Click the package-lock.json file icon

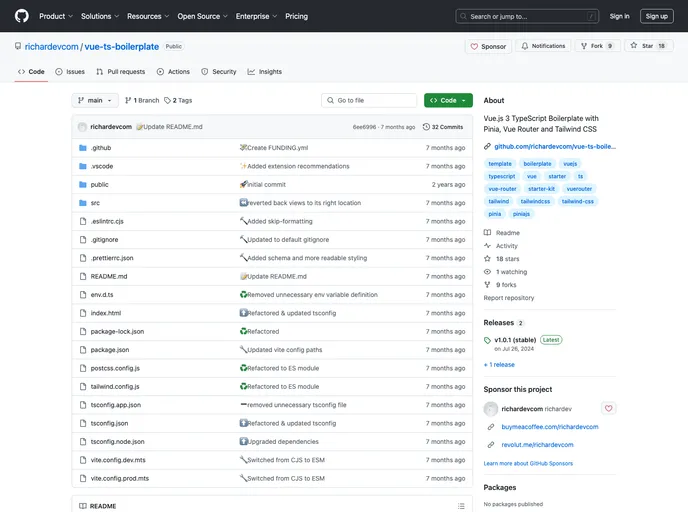pyautogui.click(x=82, y=332)
